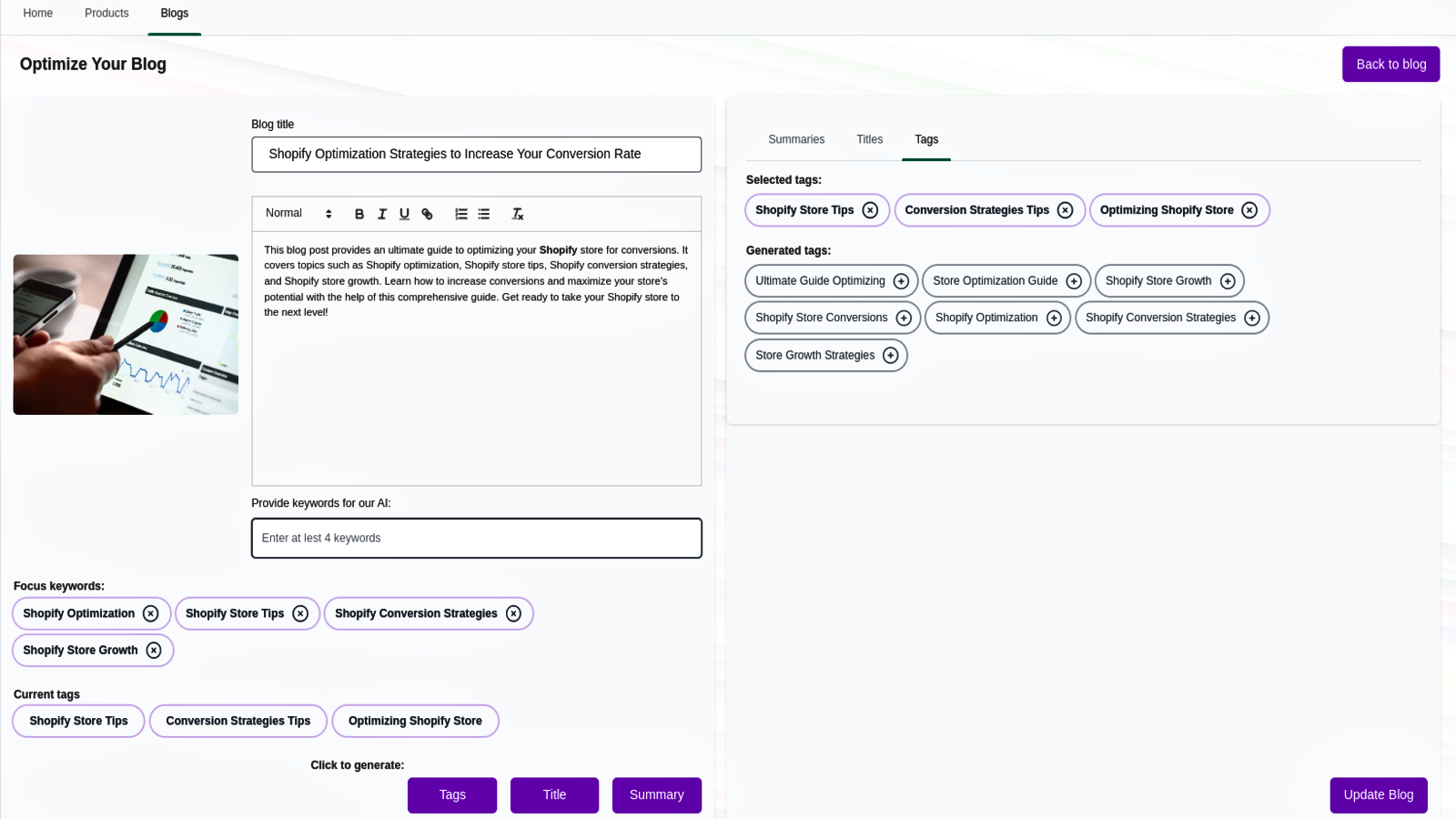Focus the Blog title input field
Image resolution: width=1456 pixels, height=819 pixels.
coord(476,155)
